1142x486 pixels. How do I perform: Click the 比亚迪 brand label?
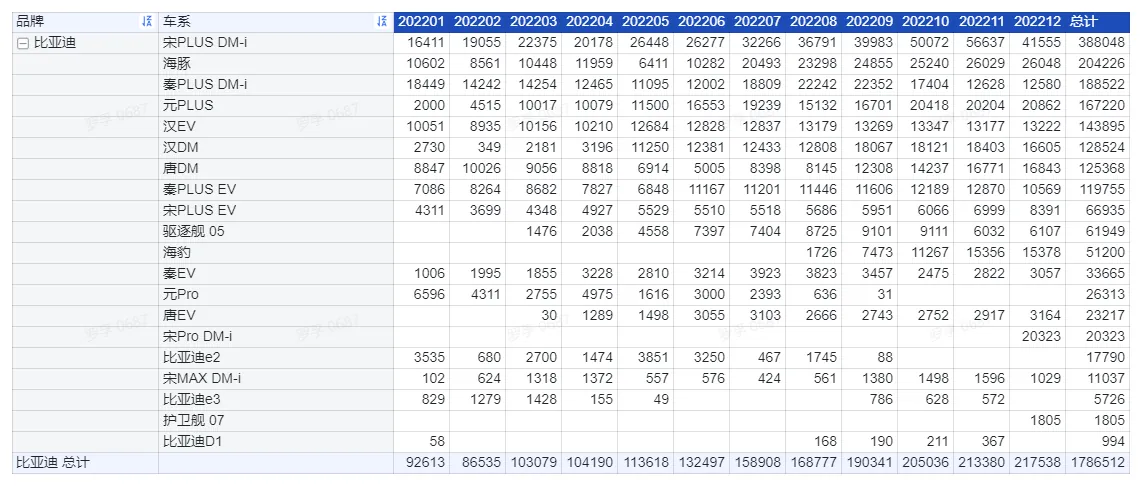55,43
